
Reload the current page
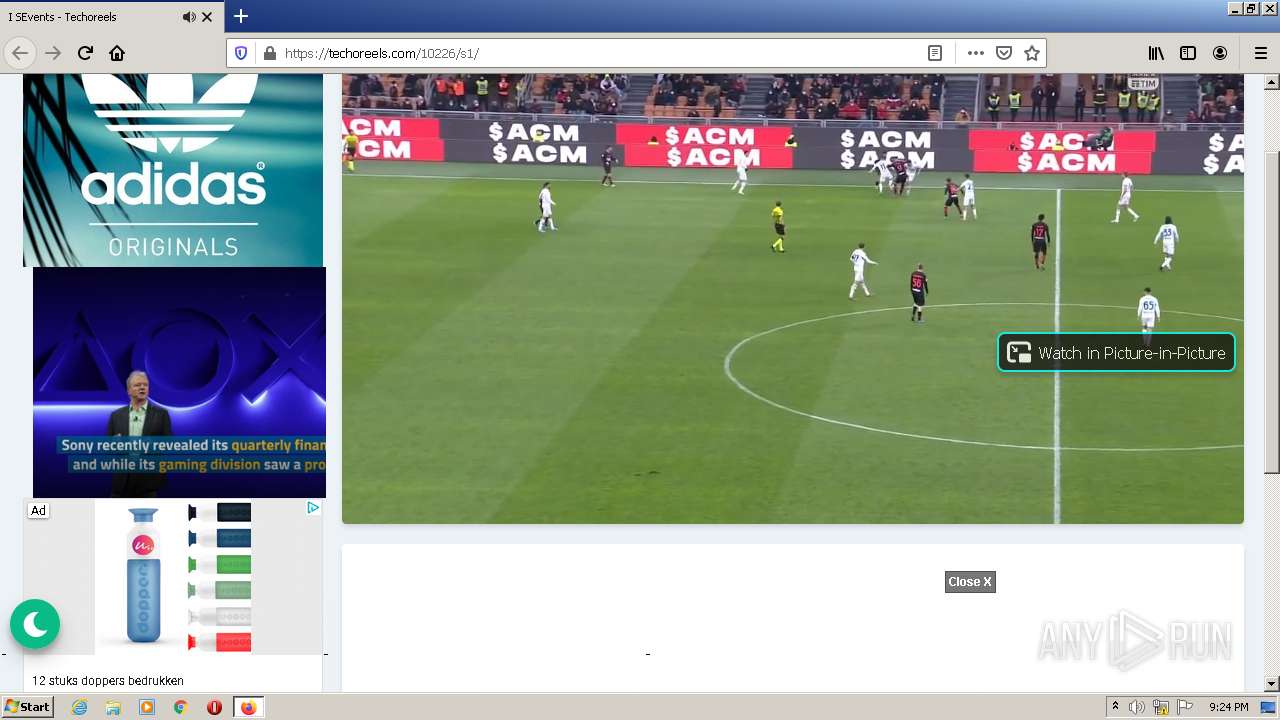click(x=85, y=53)
